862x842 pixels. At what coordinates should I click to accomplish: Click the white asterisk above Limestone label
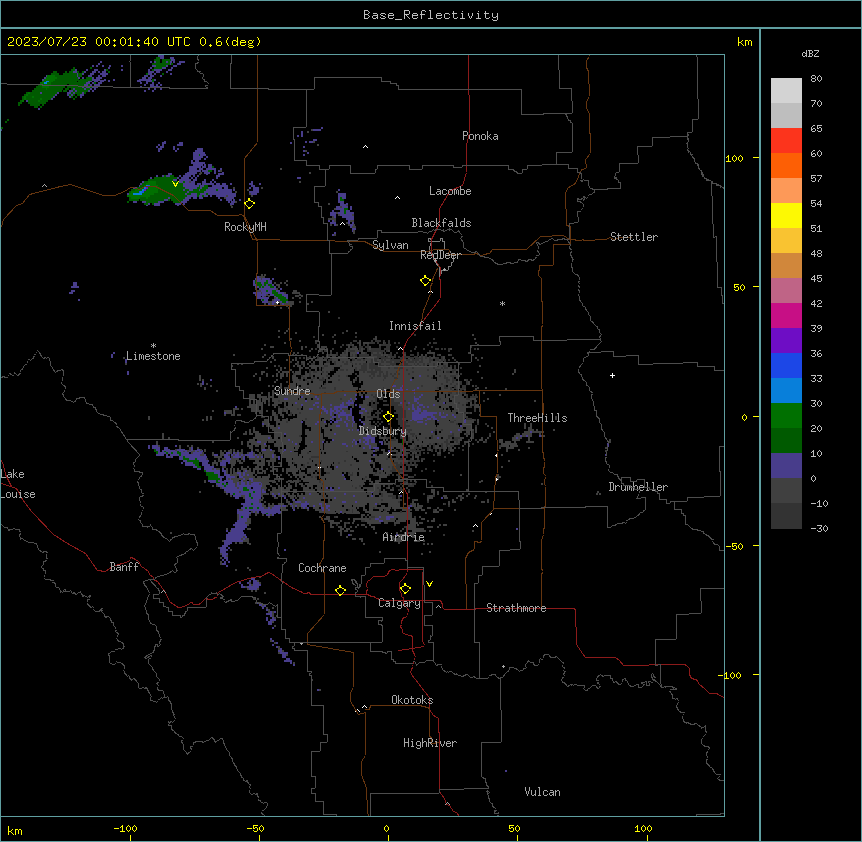tap(153, 346)
